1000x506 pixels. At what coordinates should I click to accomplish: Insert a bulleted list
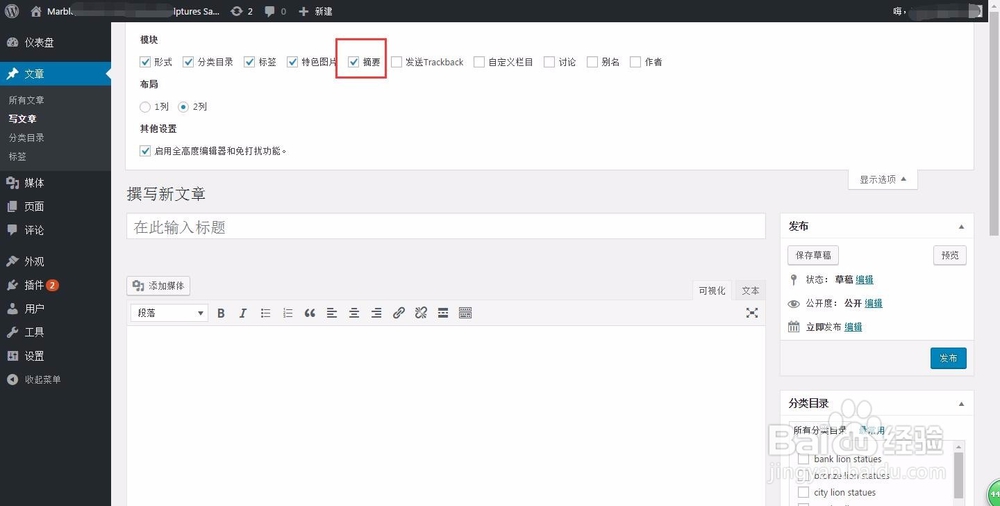point(265,313)
